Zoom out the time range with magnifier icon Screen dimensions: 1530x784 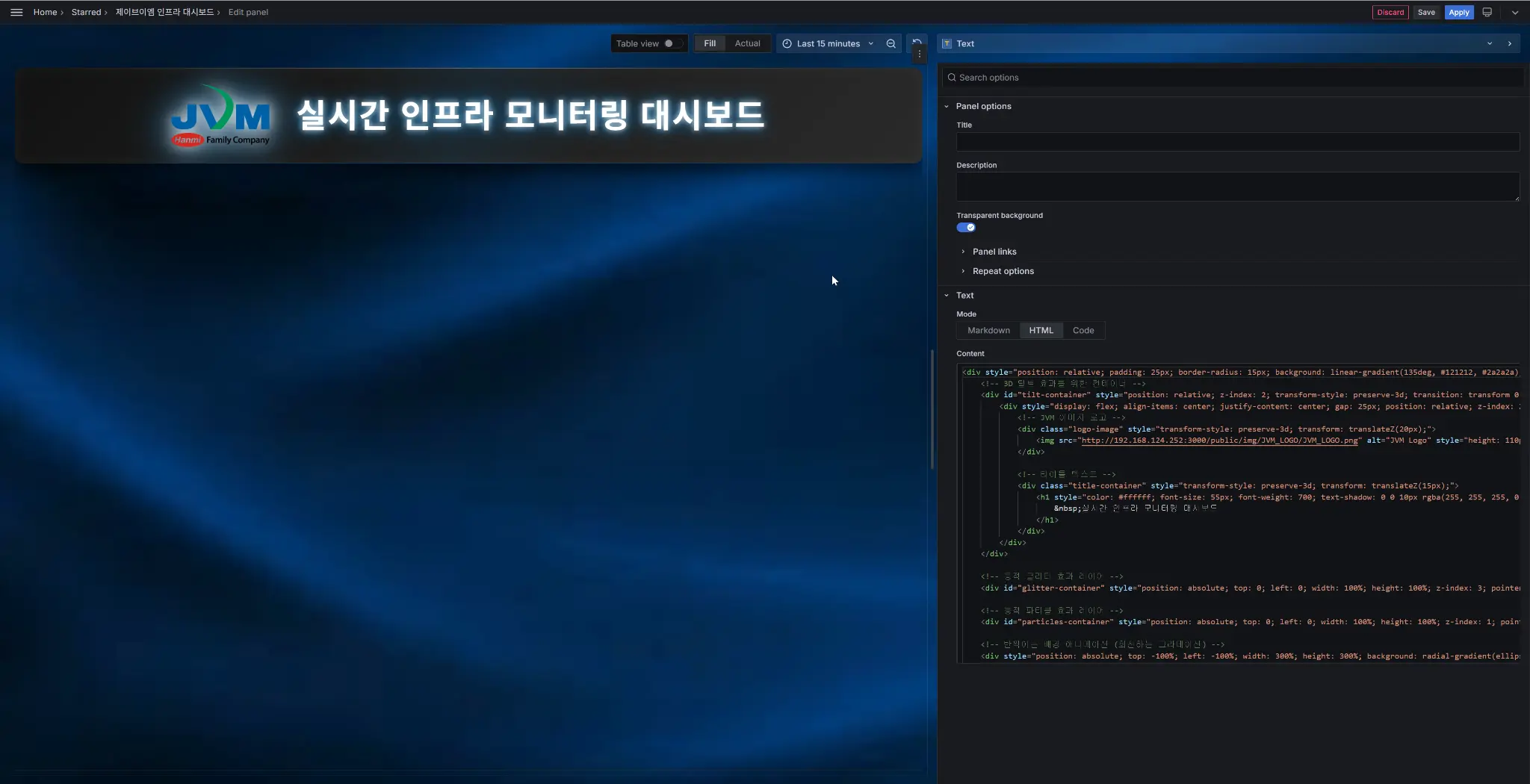890,43
